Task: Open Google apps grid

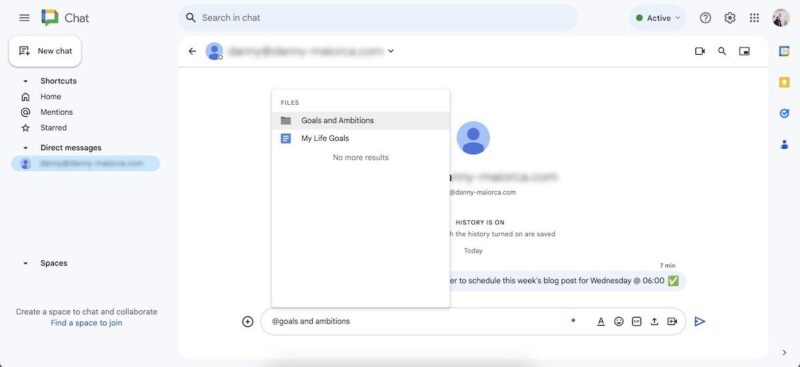Action: point(754,18)
